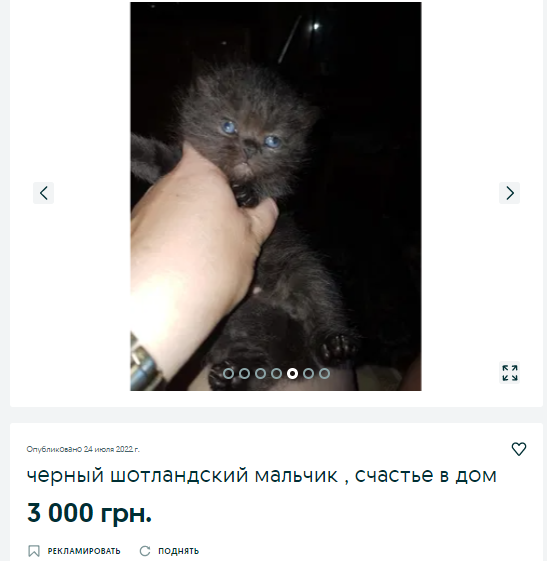The width and height of the screenshot is (547, 561).
Task: Select the third photo indicator dot
Action: (x=260, y=374)
